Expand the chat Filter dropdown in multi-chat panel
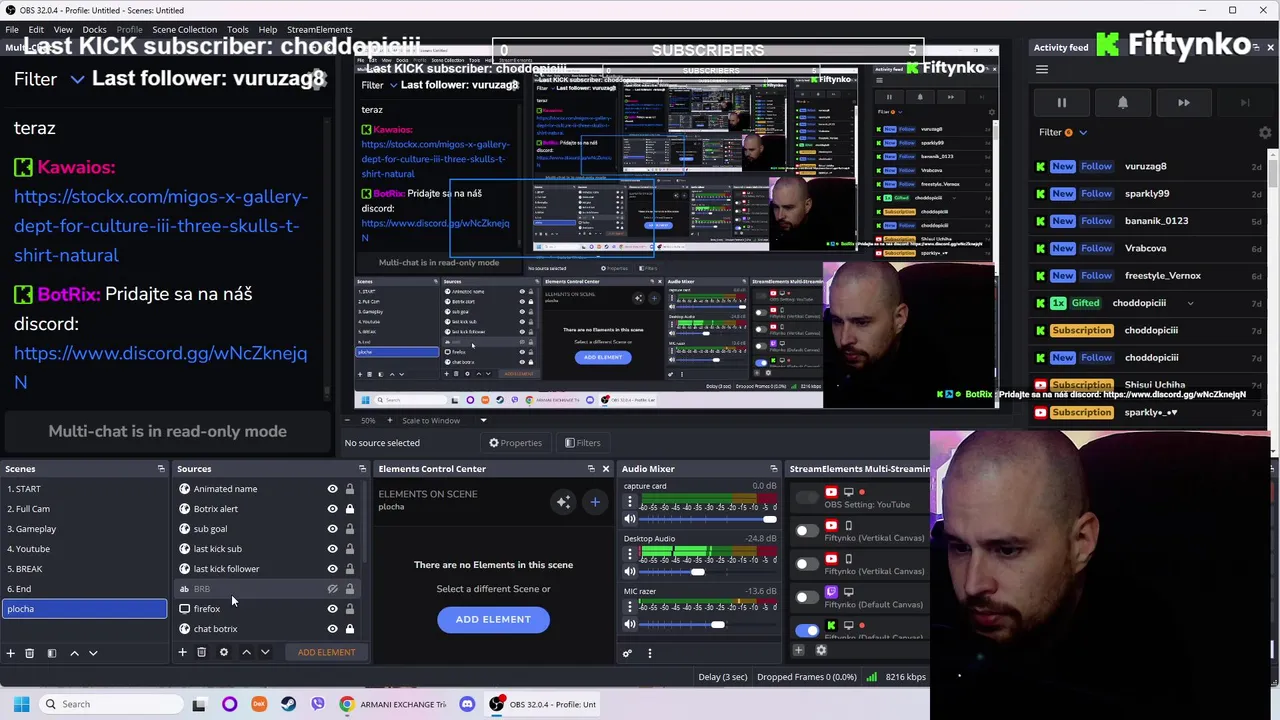Screen dimensions: 1280x720 [76, 79]
